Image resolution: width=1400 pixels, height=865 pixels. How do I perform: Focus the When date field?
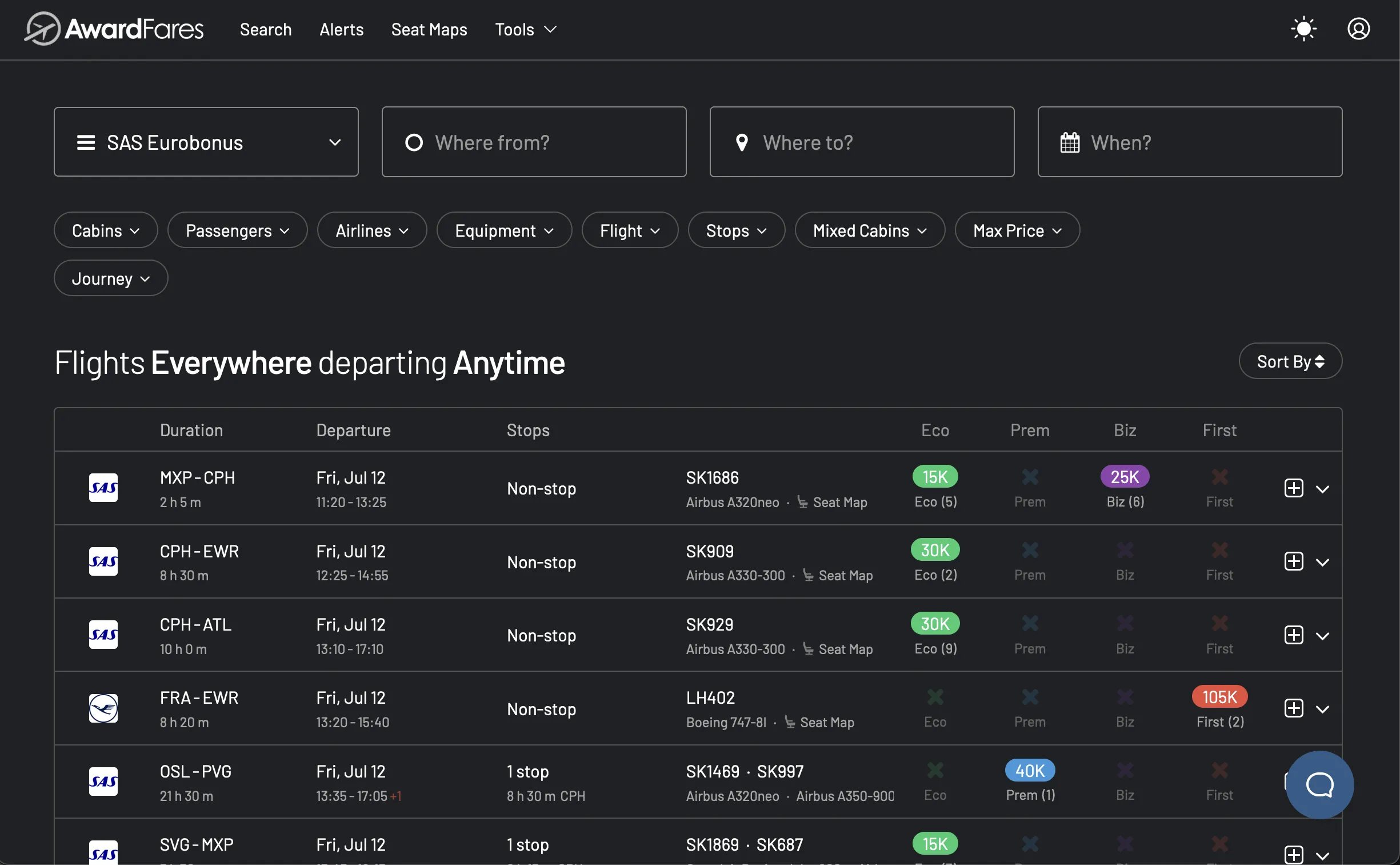pos(1190,142)
